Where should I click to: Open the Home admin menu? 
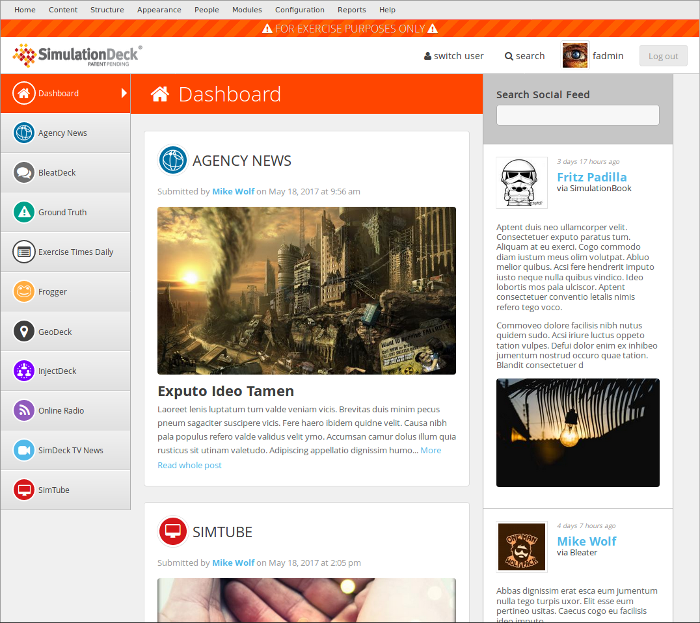point(25,9)
